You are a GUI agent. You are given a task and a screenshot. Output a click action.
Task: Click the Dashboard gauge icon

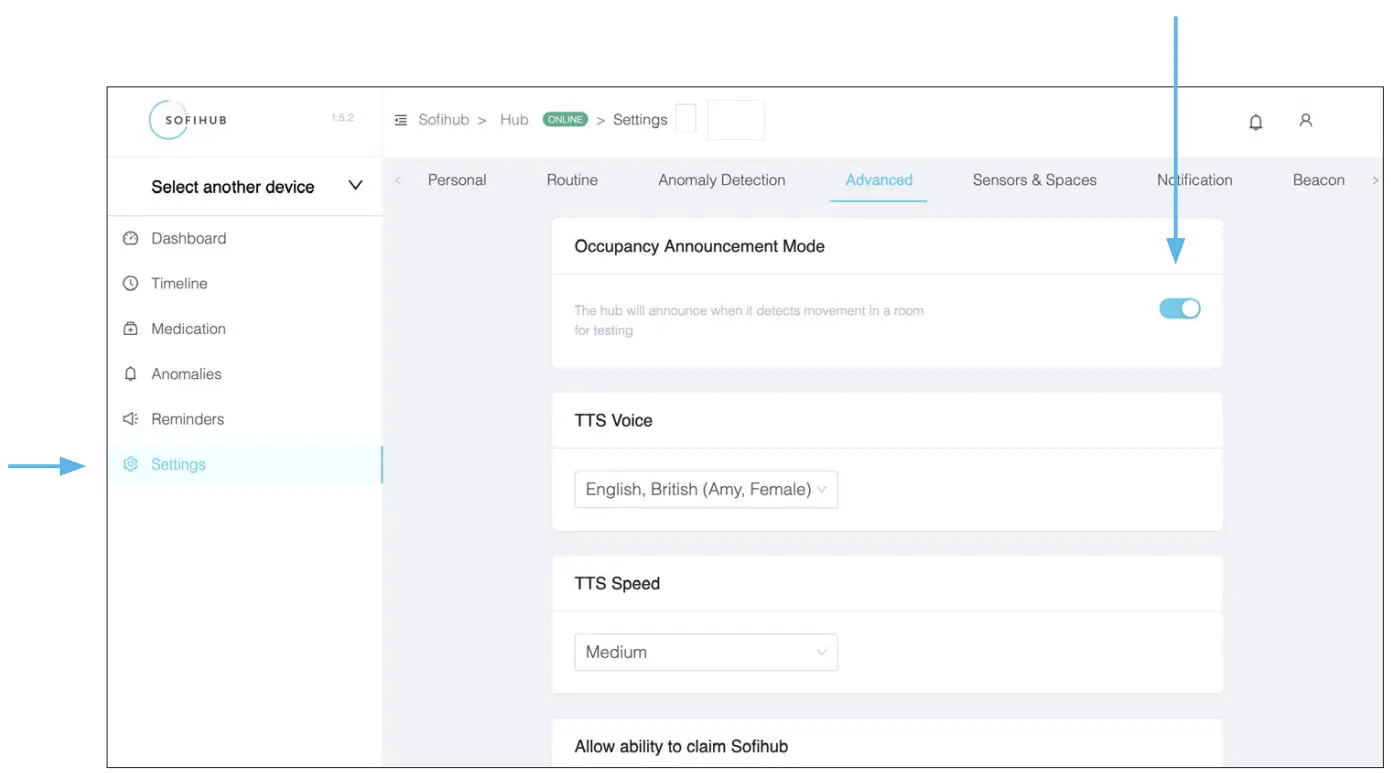tap(130, 238)
